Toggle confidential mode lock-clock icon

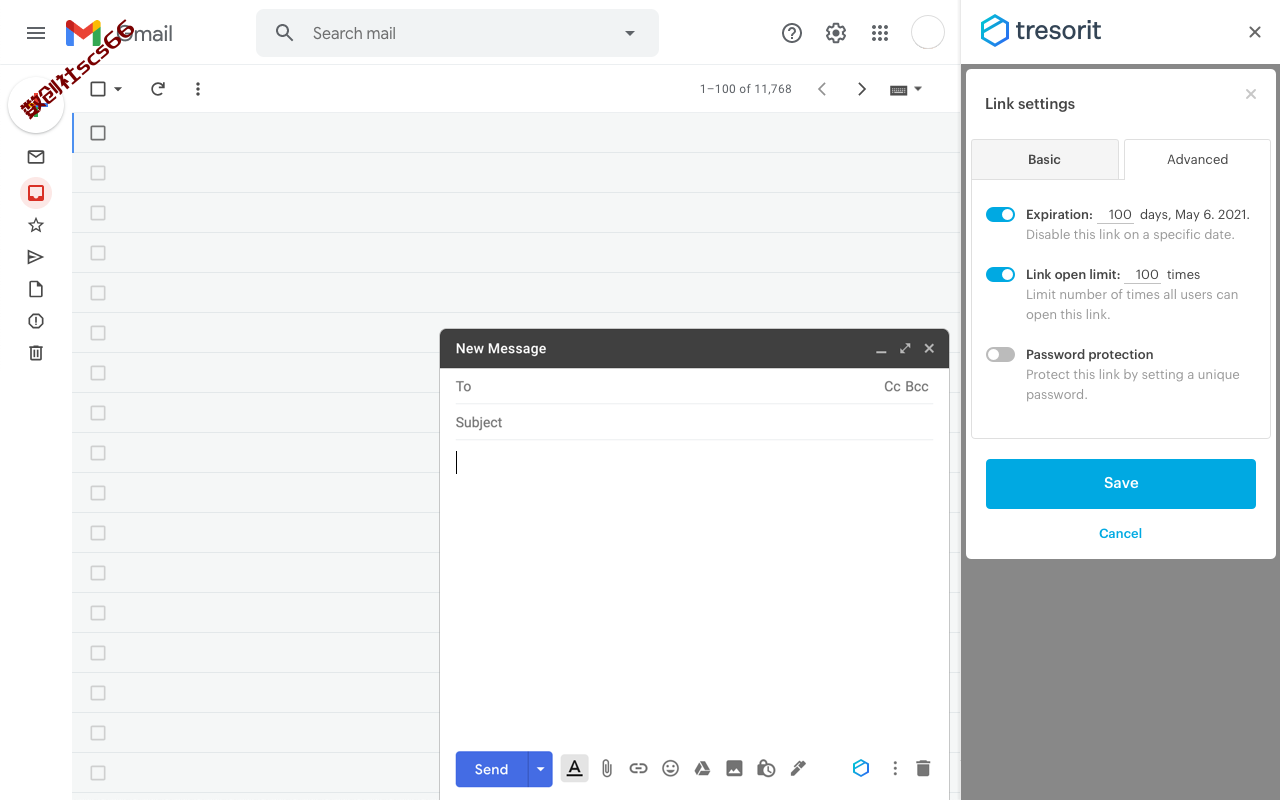coord(766,768)
